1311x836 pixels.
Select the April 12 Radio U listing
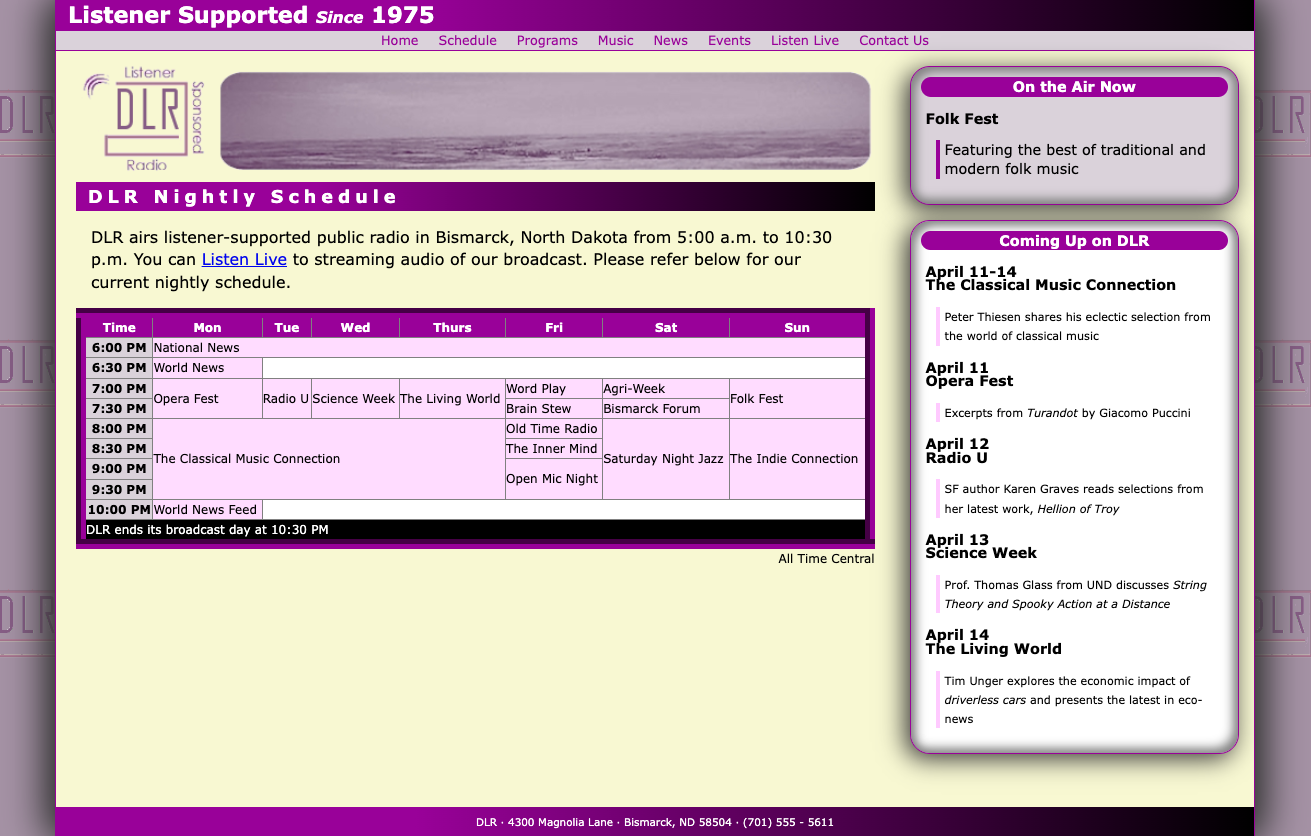point(957,451)
